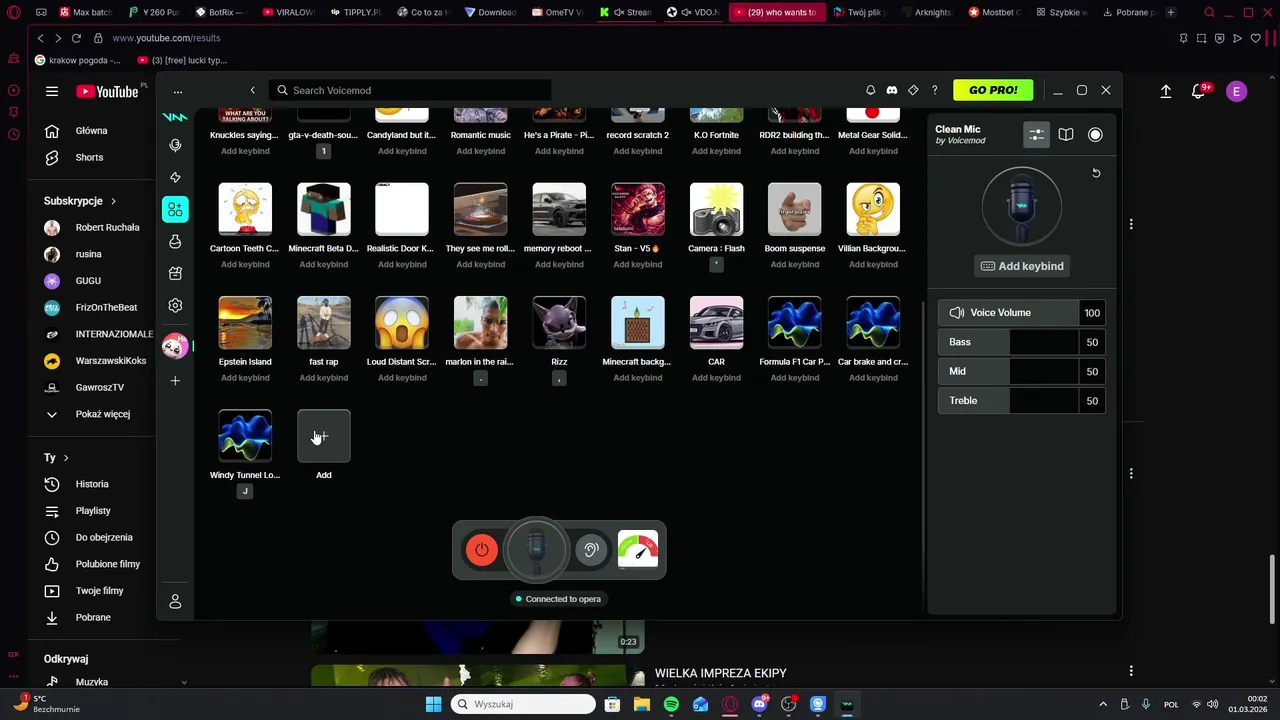Switch to the OmeTV browser tab
The height and width of the screenshot is (720, 1280).
(558, 12)
